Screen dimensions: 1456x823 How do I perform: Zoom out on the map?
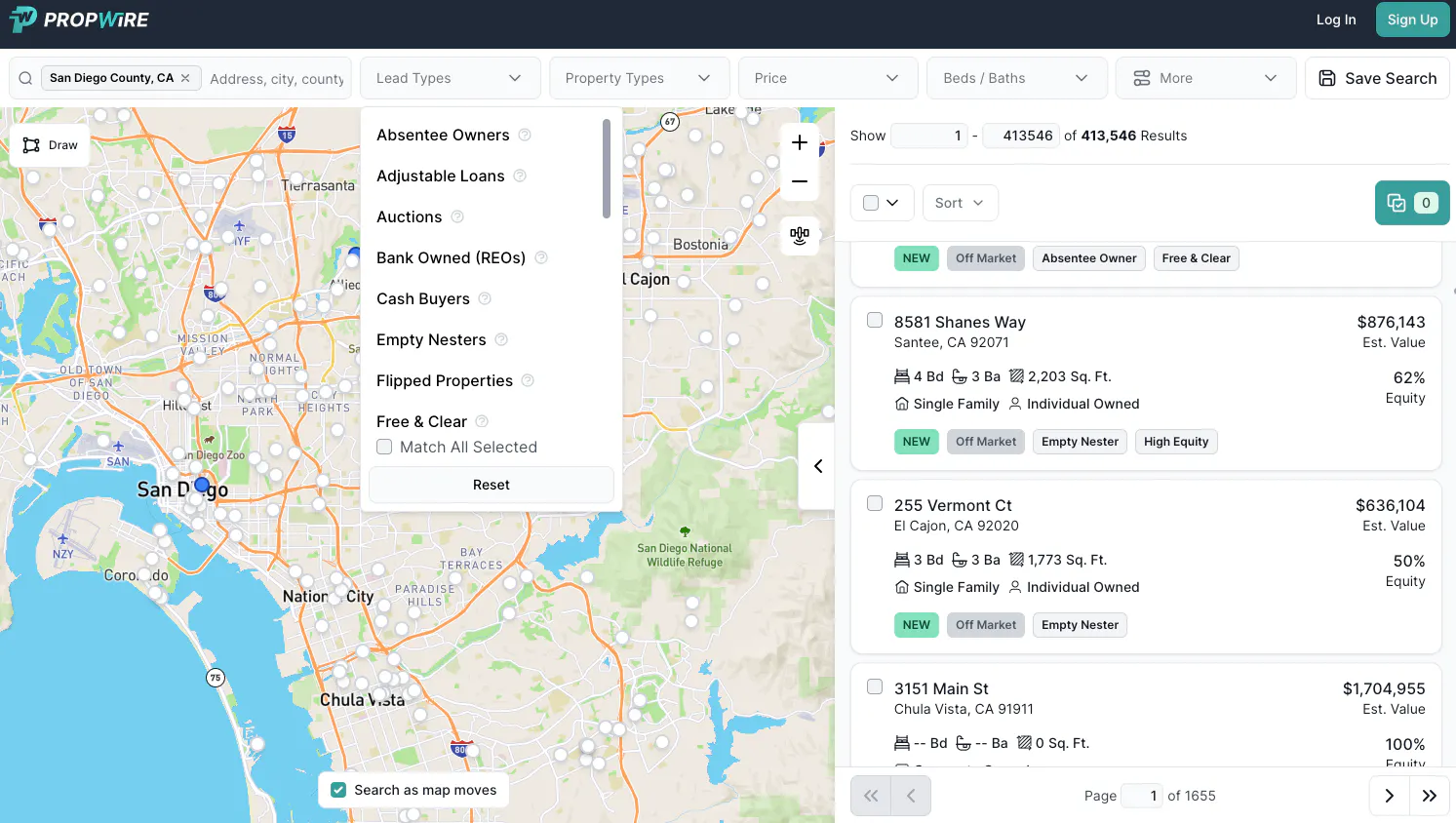click(800, 181)
